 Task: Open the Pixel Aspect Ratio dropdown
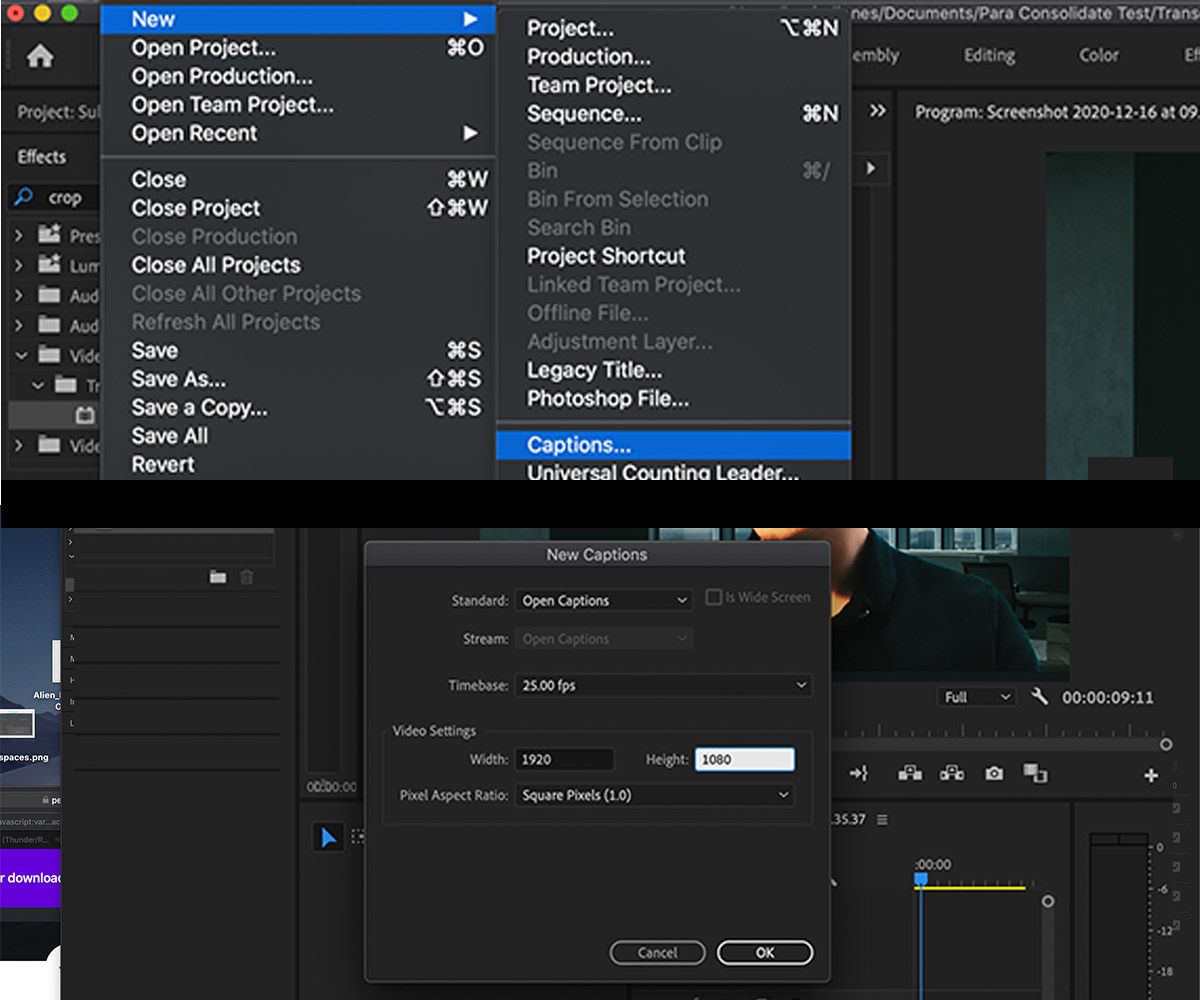pyautogui.click(x=654, y=796)
